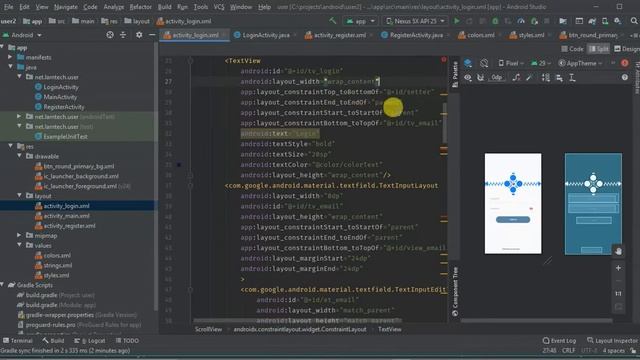
Task: Hide the Project panel with minus icon
Action: [152, 35]
